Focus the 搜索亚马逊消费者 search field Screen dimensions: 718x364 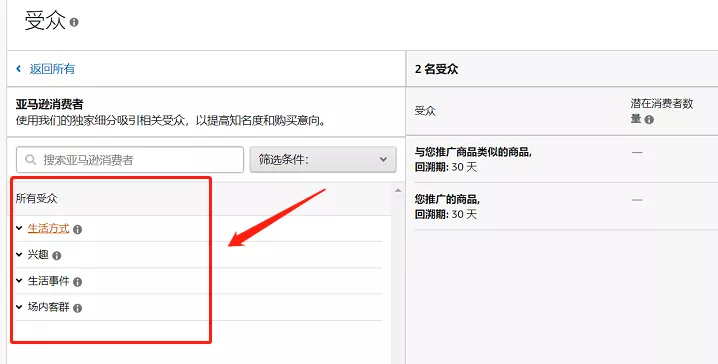pyautogui.click(x=130, y=159)
